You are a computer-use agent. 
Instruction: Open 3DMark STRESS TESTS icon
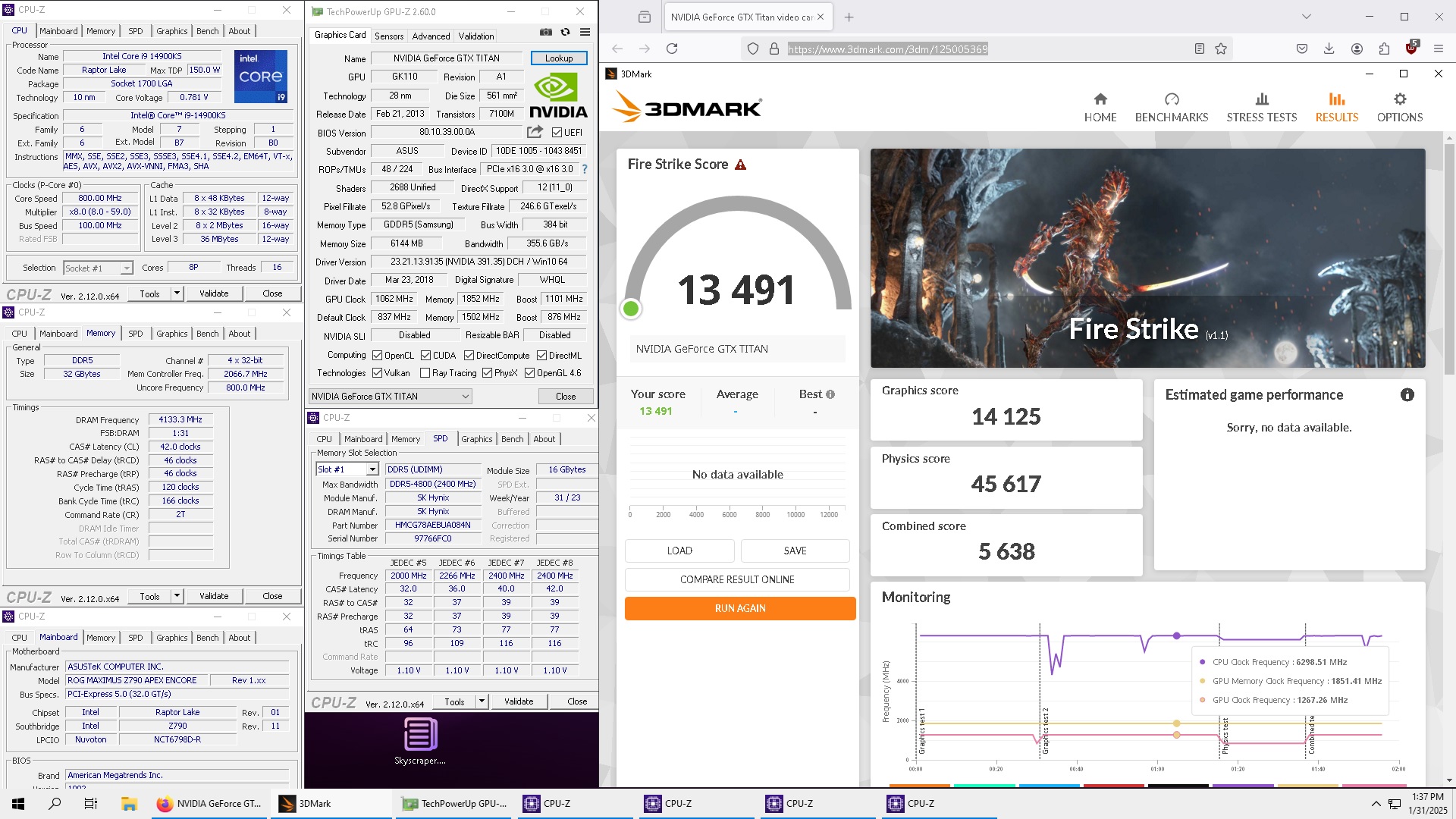1262,99
